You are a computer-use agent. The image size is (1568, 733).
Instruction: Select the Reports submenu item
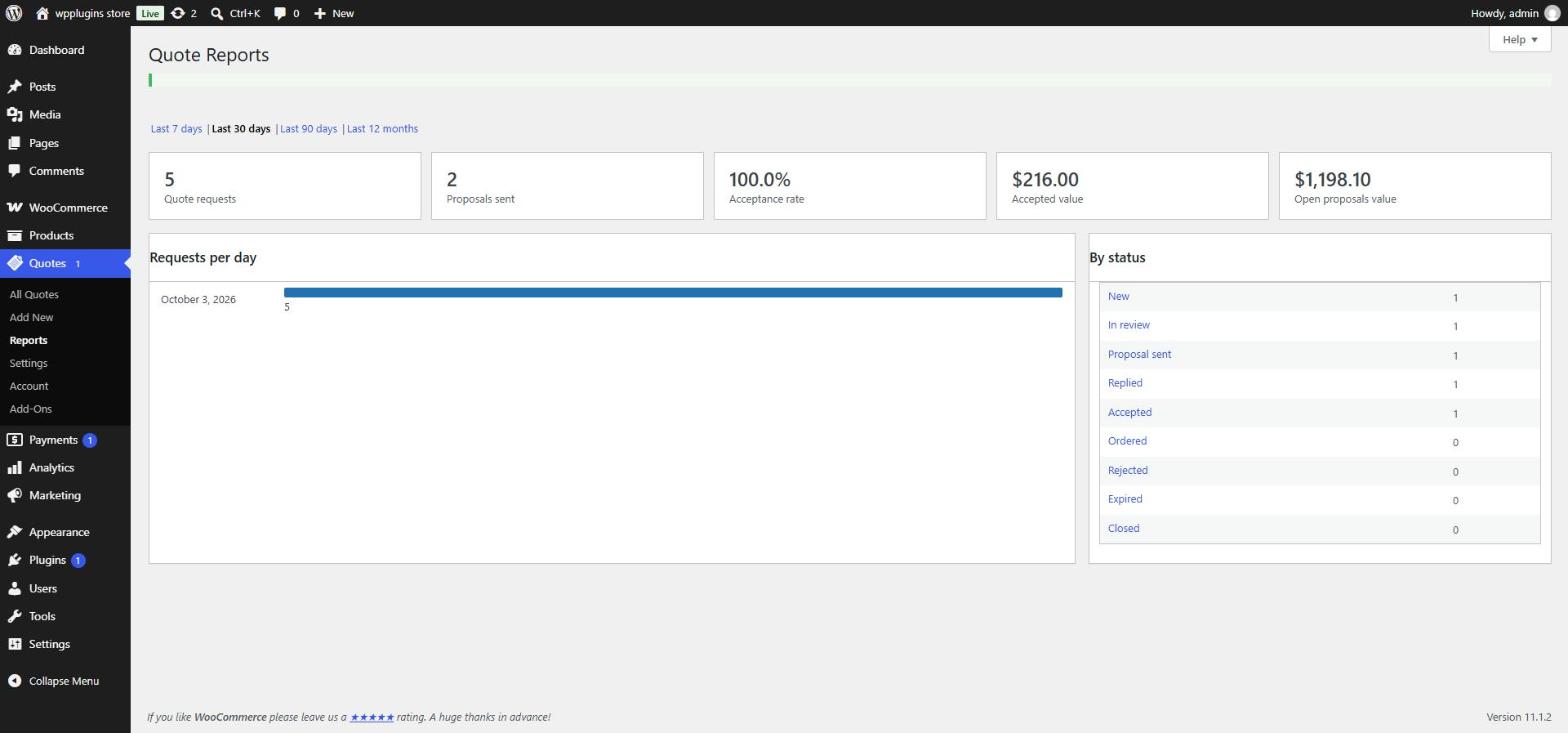(28, 341)
